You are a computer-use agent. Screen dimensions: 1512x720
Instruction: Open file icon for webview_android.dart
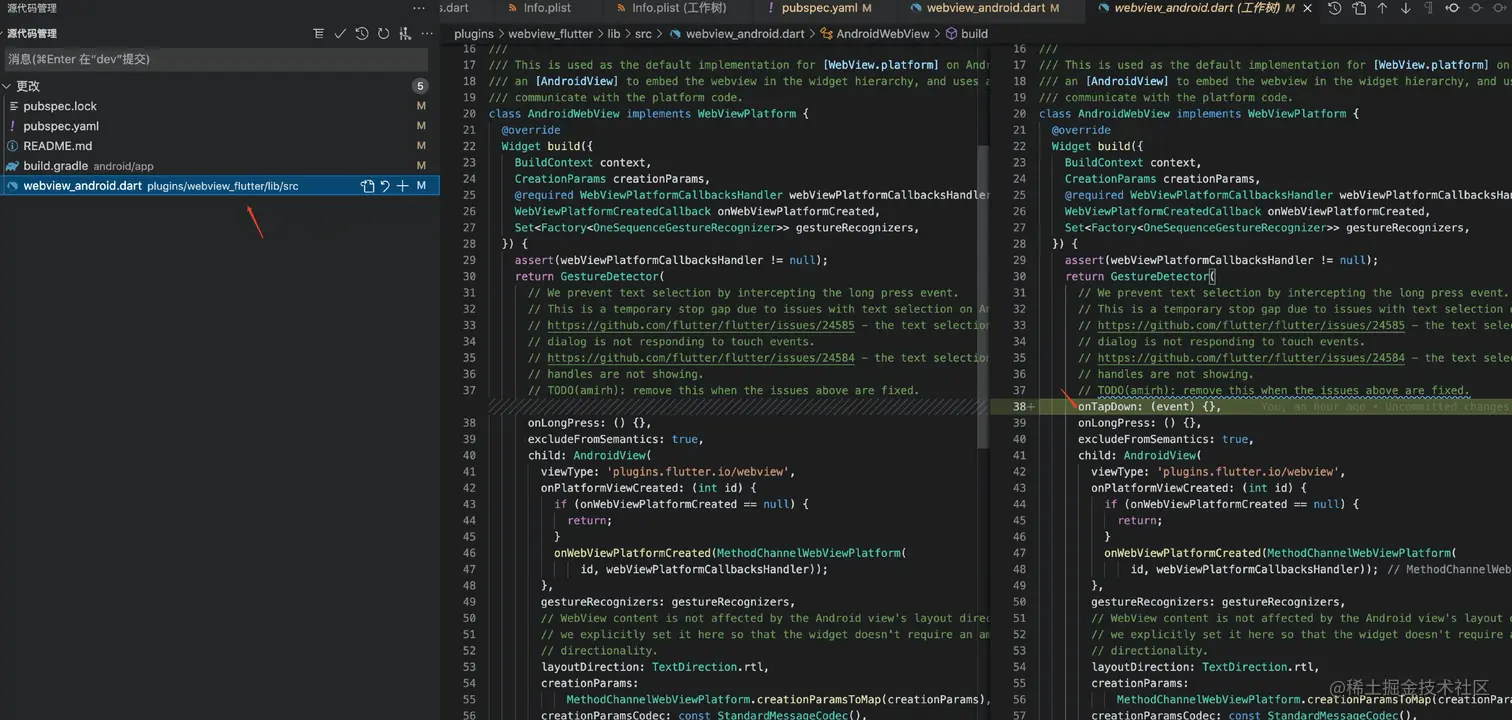coord(367,186)
